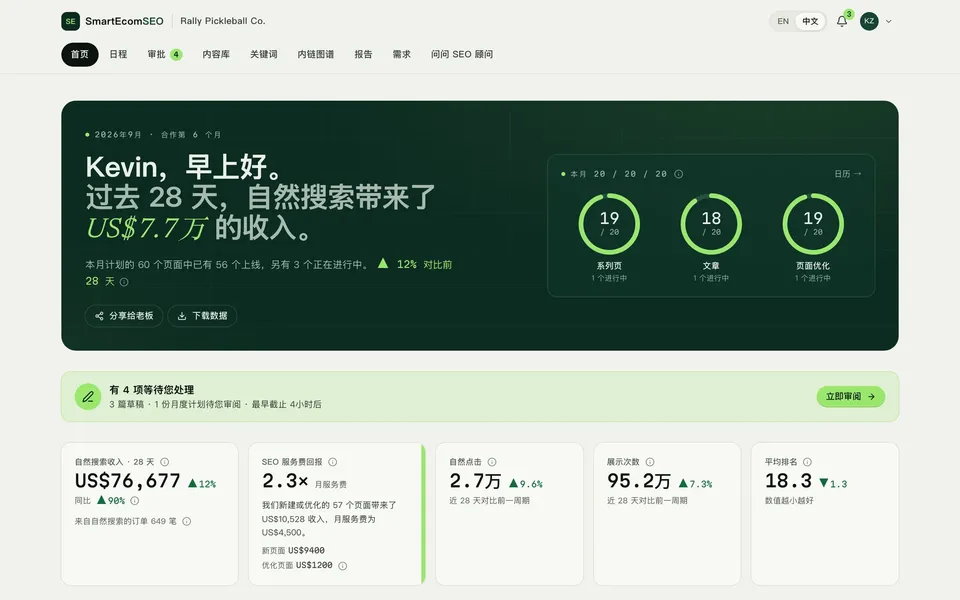Click the download icon in 下载数据
The width and height of the screenshot is (960, 600).
coord(182,316)
